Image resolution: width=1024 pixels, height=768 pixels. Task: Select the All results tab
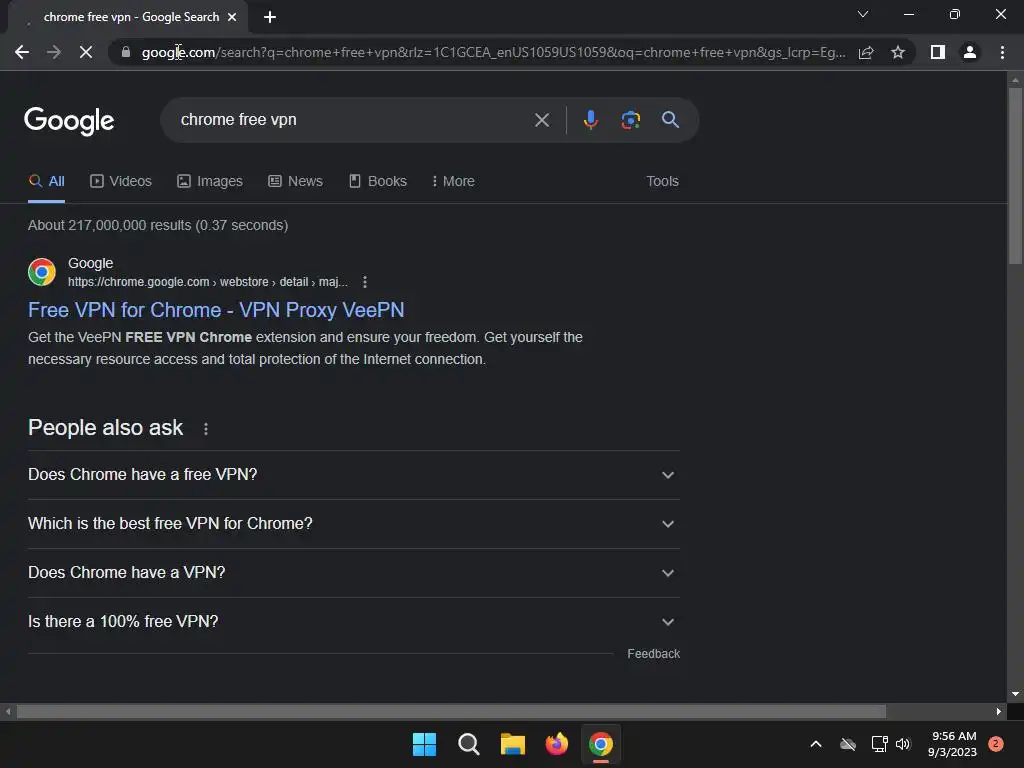(47, 182)
